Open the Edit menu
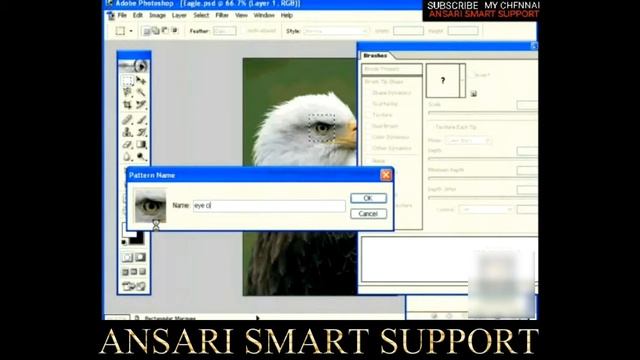The image size is (640, 360). [x=138, y=15]
